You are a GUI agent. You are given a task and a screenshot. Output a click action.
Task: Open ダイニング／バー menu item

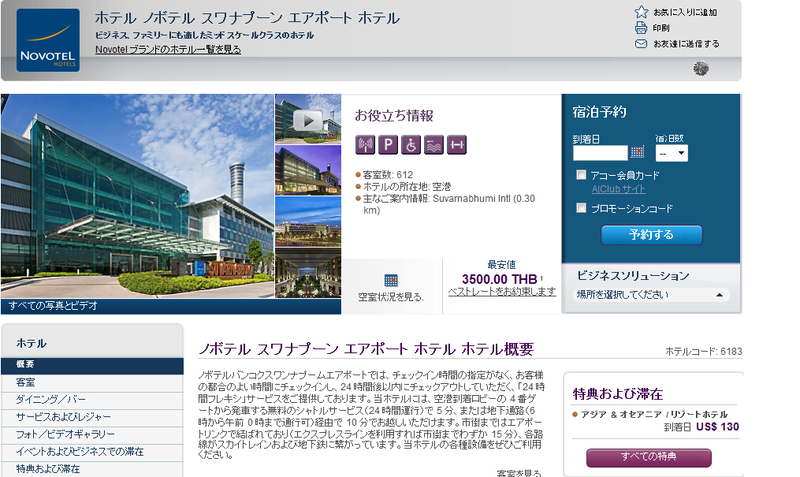coord(92,399)
